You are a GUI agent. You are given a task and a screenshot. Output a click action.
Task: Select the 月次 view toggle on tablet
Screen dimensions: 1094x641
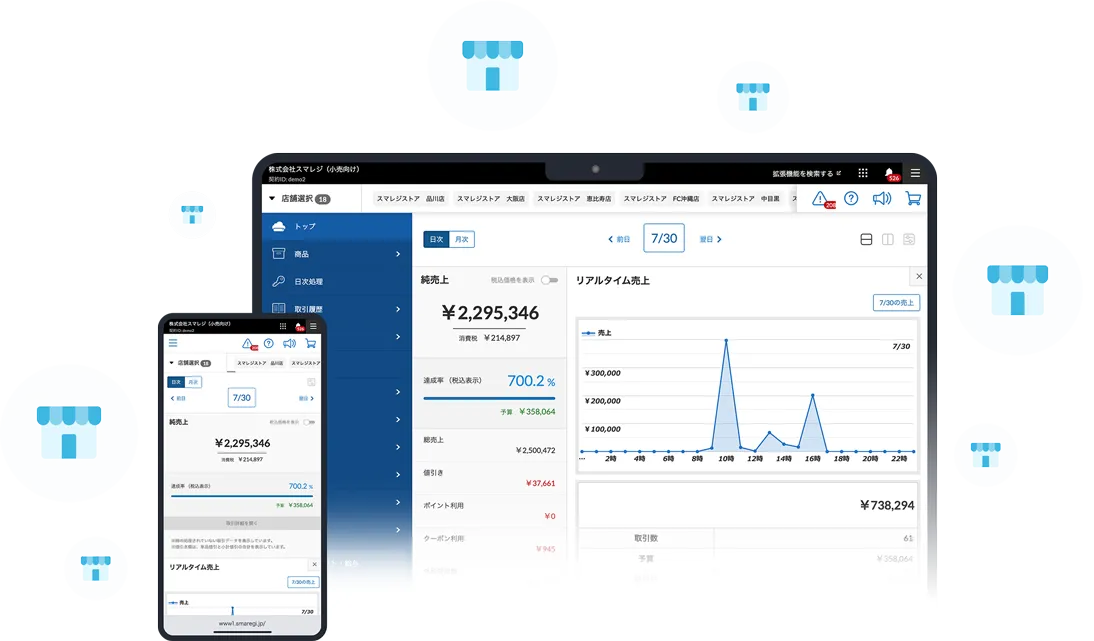[x=462, y=239]
